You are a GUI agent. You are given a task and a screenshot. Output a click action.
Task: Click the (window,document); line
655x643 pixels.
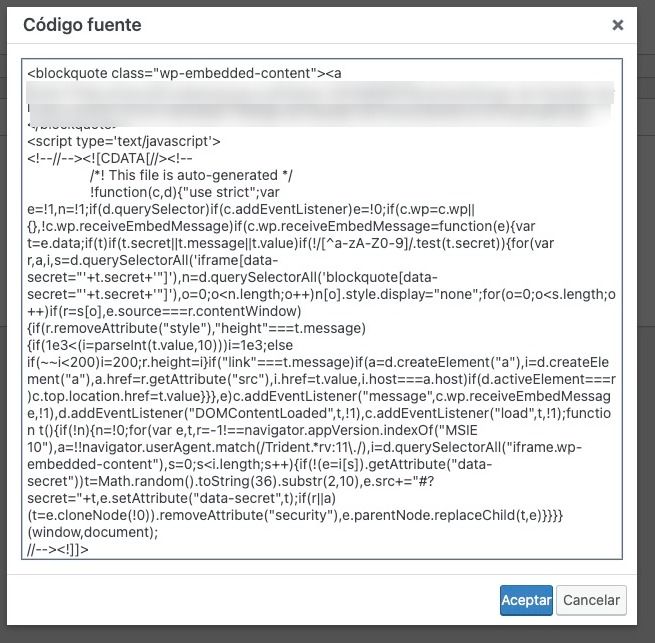(x=93, y=532)
